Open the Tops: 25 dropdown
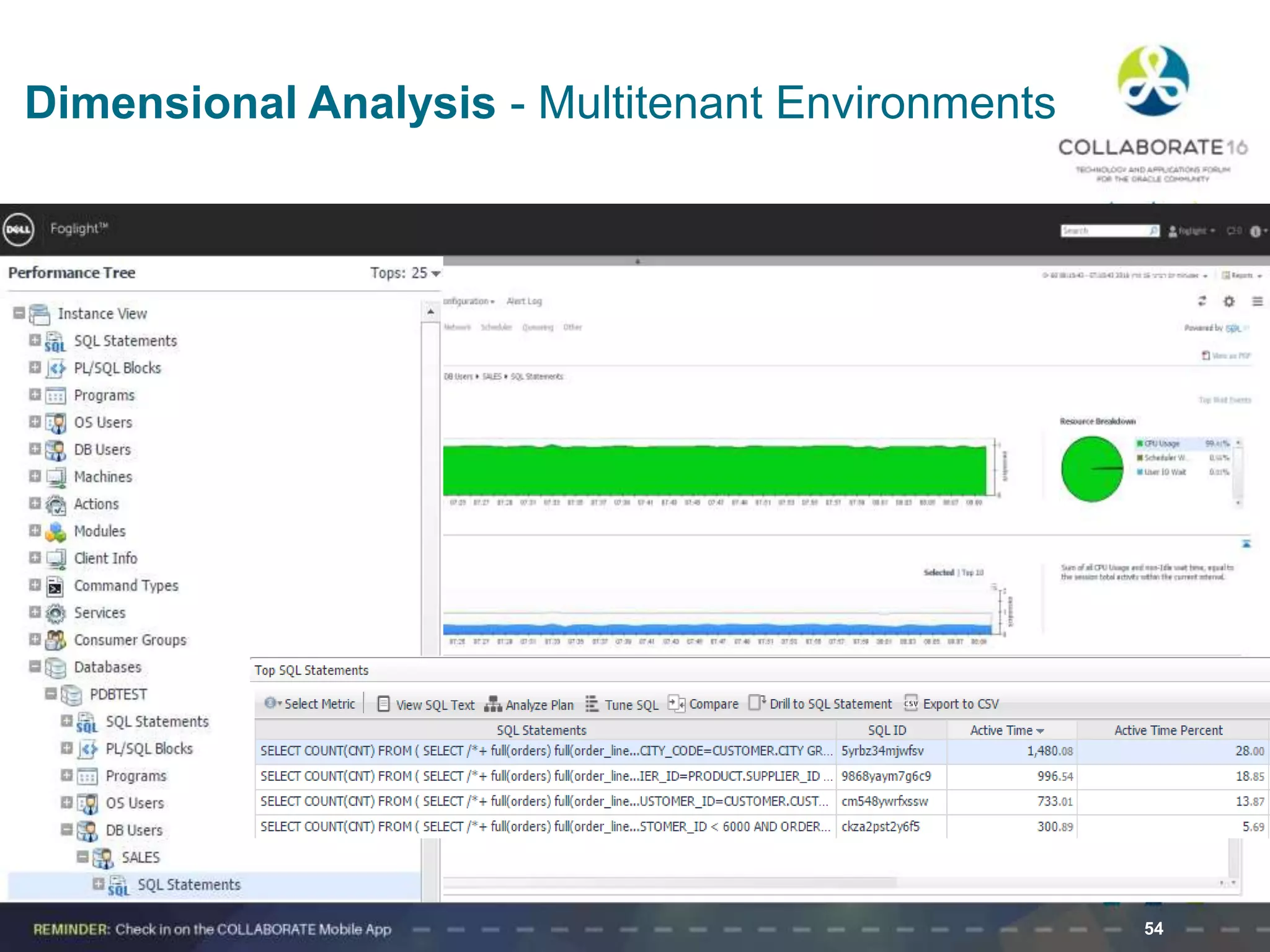This screenshot has width=1270, height=952. pos(405,273)
